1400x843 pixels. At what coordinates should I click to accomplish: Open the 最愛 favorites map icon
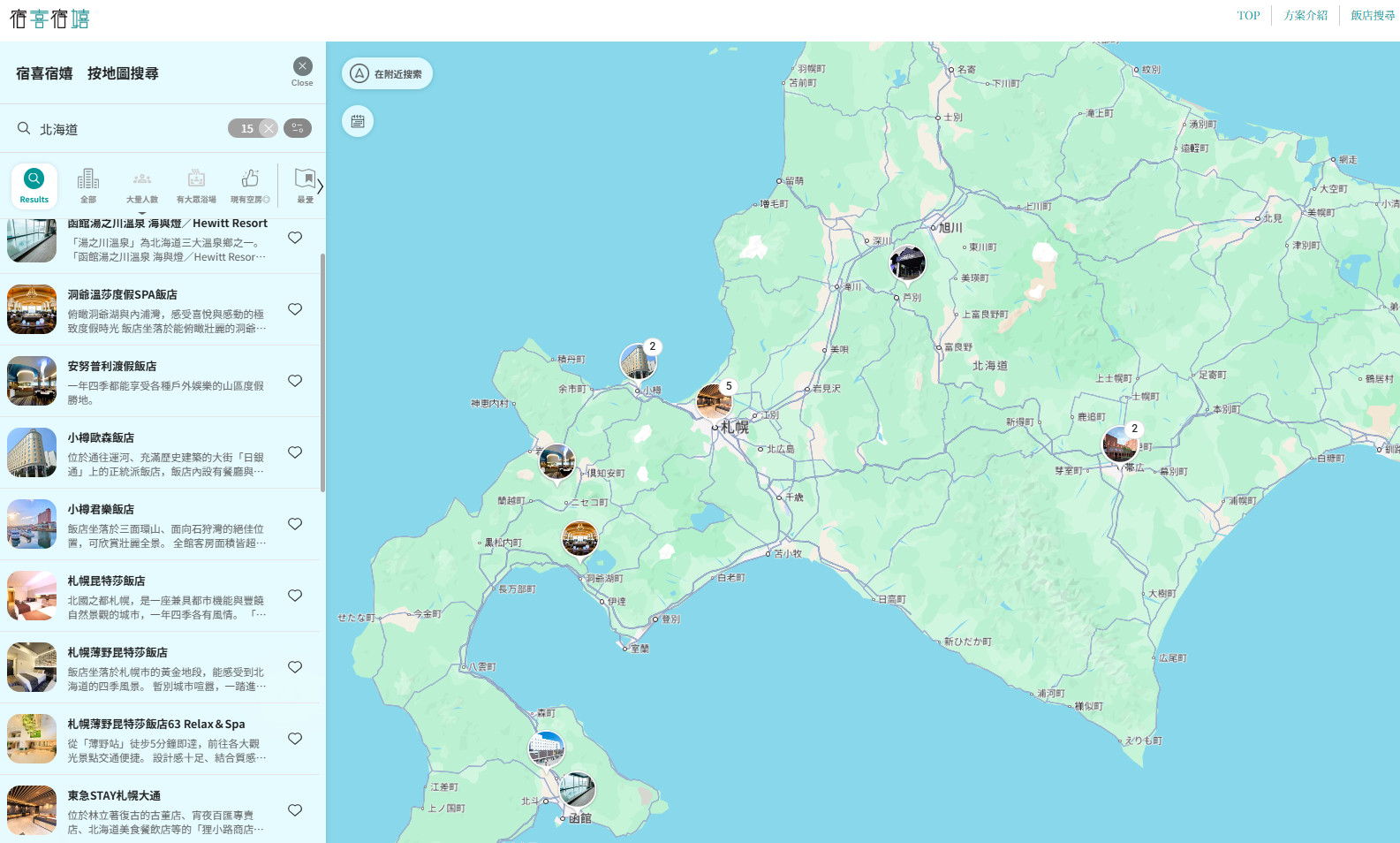pos(305,185)
